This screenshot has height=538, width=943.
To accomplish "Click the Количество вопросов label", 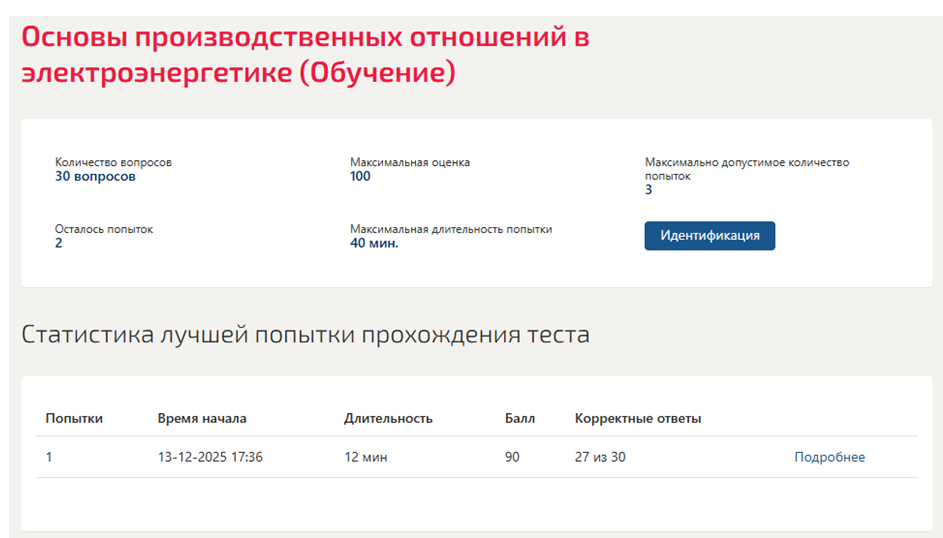I will [113, 162].
